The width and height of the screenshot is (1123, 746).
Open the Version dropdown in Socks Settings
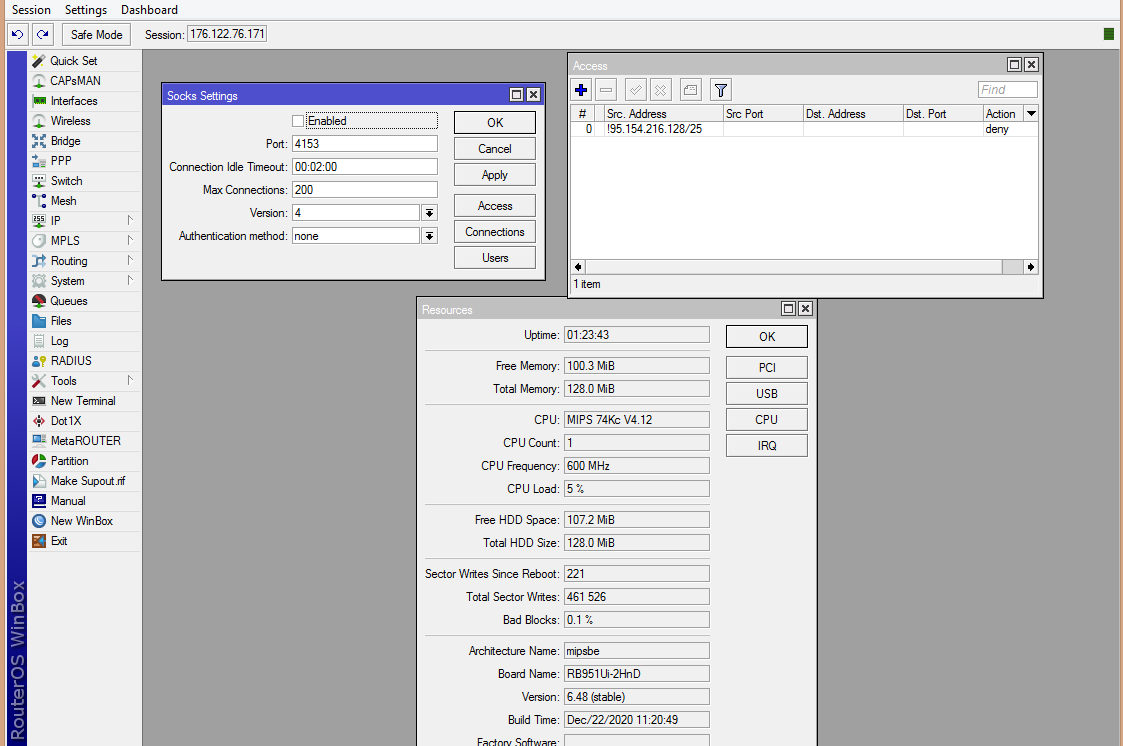pos(429,213)
